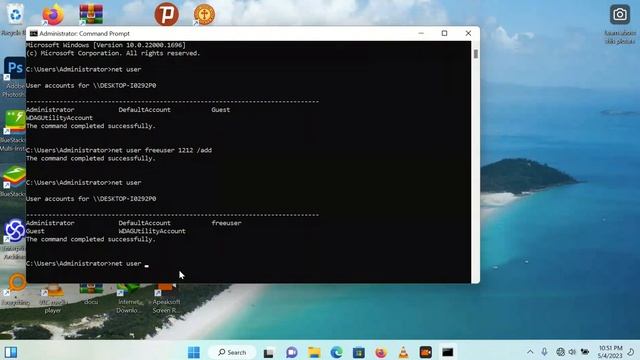Open the volume speaker tray icon

click(x=572, y=352)
